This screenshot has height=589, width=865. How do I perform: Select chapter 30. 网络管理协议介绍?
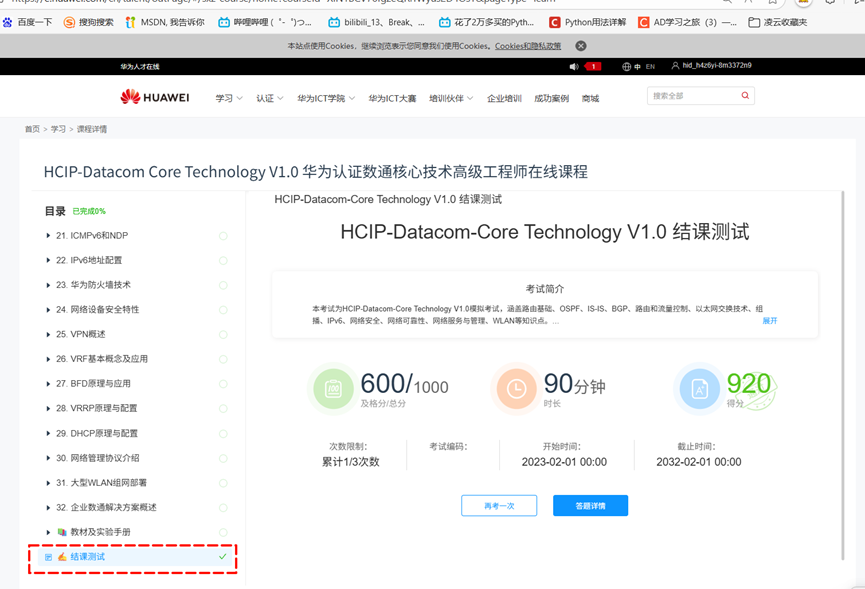point(98,458)
